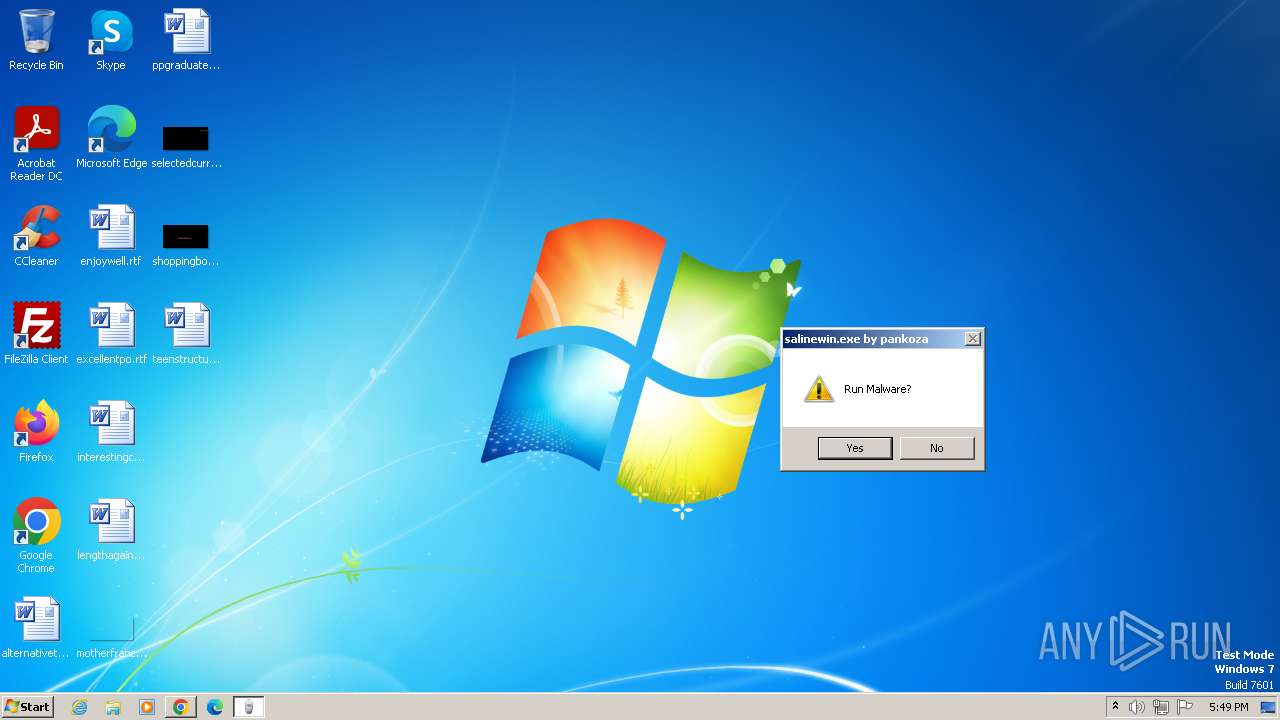The image size is (1280, 720).
Task: Select the excellentpo.rtf document icon
Action: tap(111, 334)
